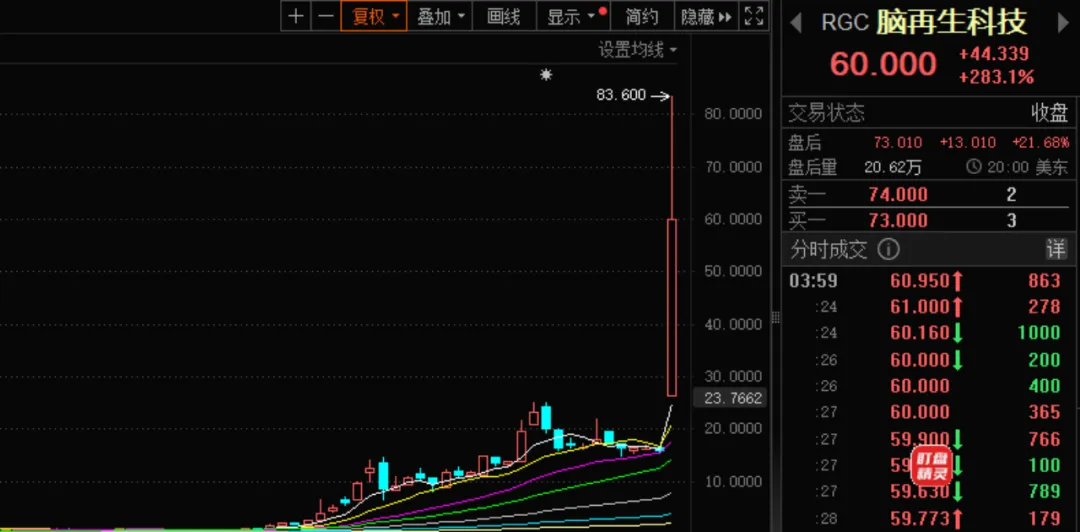This screenshot has width=1080, height=532.
Task: Toggle the 简约 simple view mode
Action: coord(642,16)
